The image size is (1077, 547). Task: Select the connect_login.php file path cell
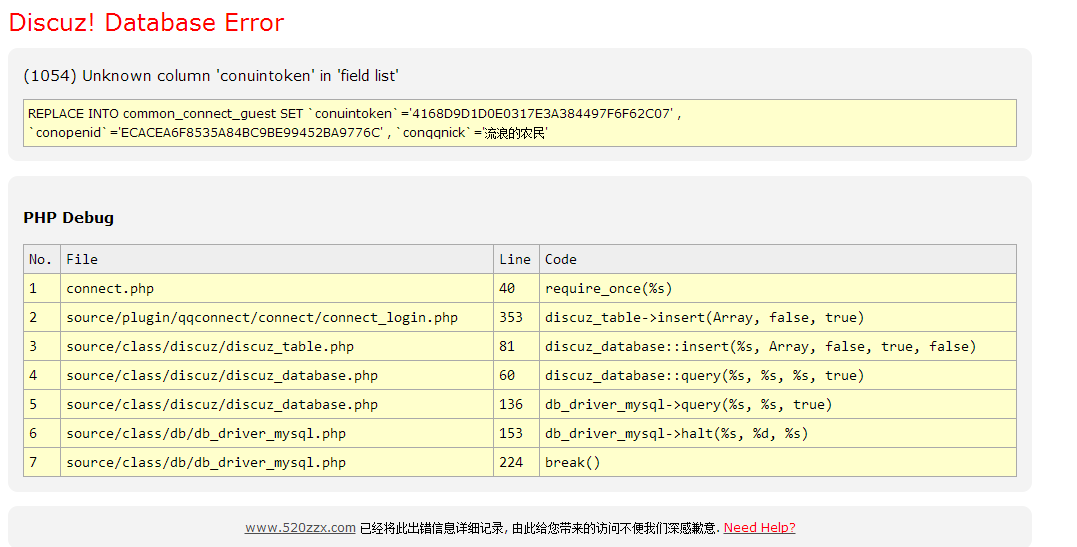(x=262, y=318)
